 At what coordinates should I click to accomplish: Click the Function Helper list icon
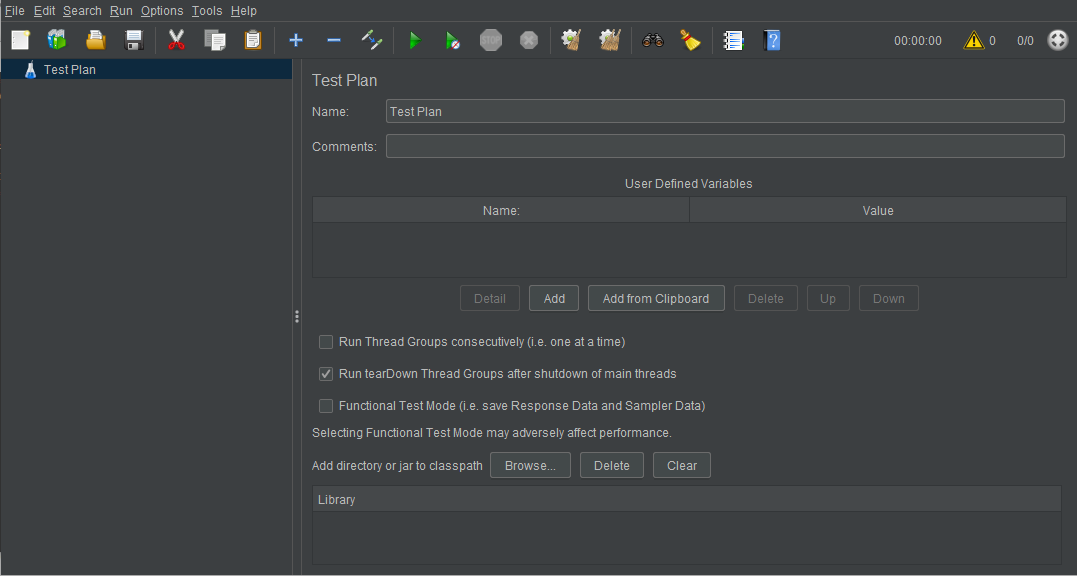[x=734, y=41]
